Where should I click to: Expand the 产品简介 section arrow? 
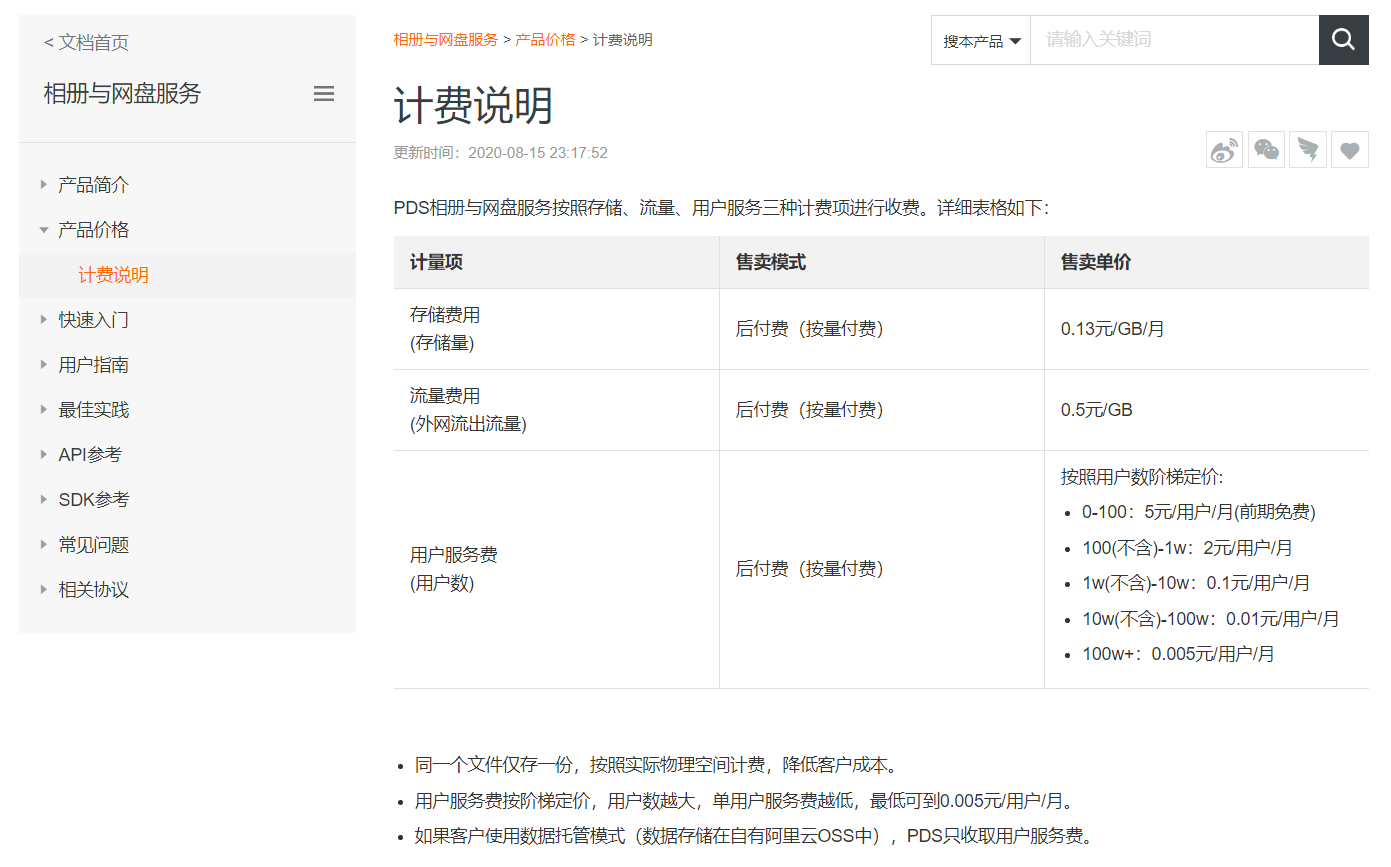pos(44,184)
